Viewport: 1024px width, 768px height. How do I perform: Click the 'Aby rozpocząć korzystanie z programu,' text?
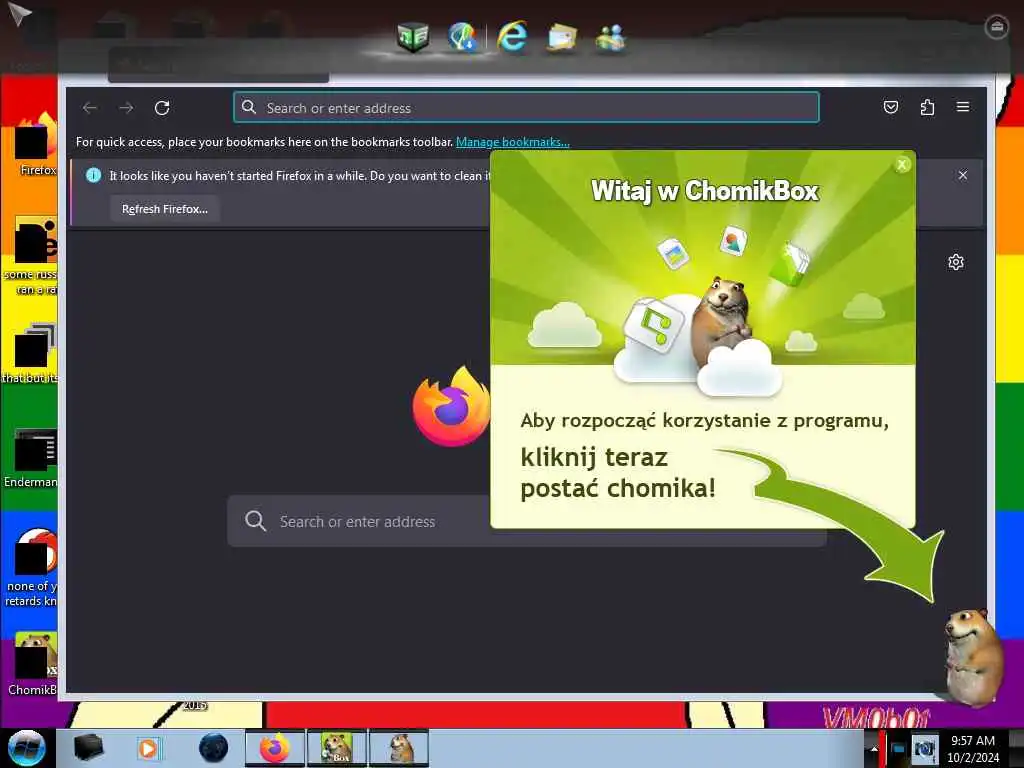pyautogui.click(x=704, y=421)
